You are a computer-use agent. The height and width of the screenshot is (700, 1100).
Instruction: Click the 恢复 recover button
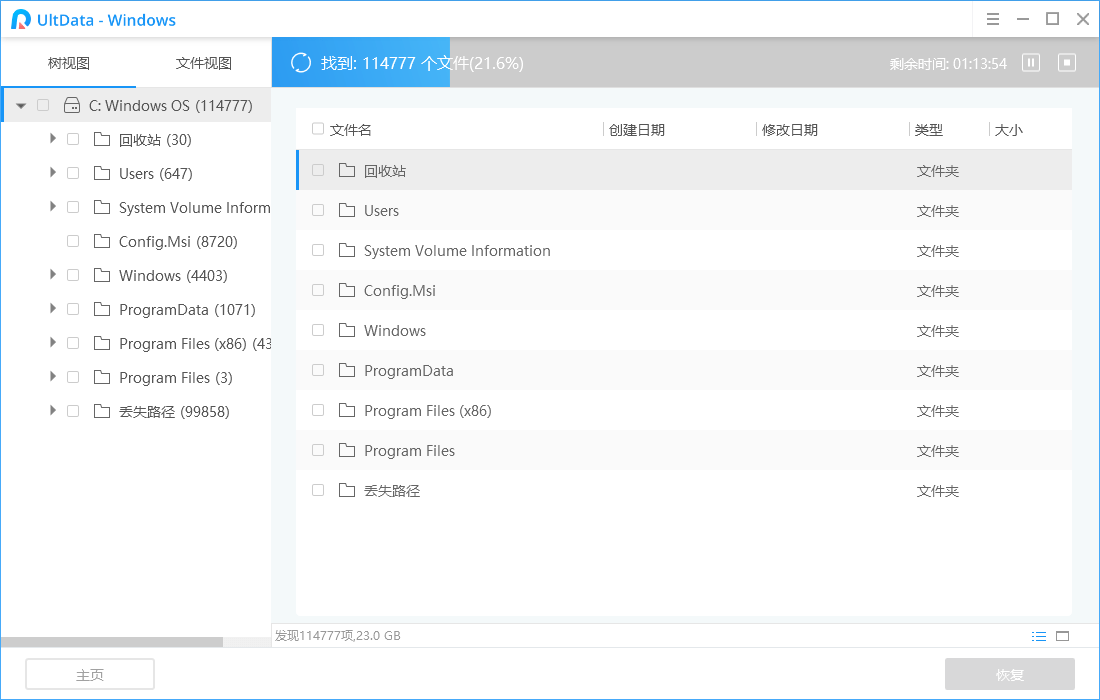[1010, 673]
